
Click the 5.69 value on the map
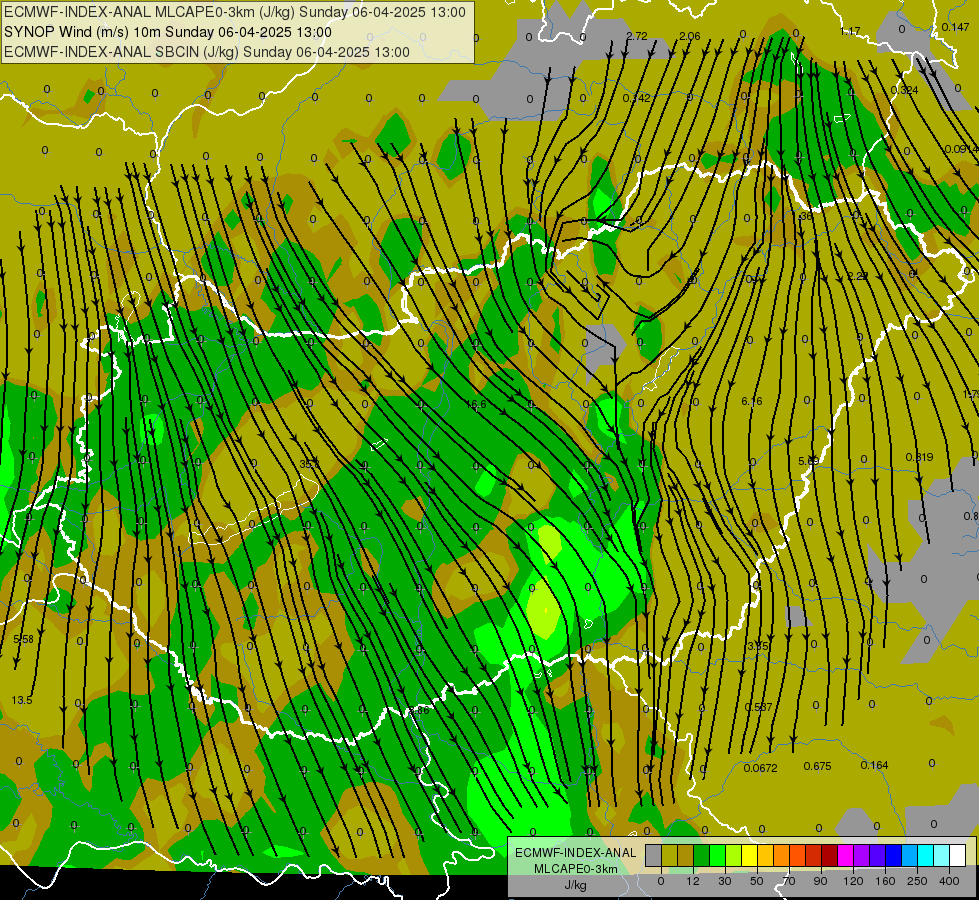[x=809, y=461]
